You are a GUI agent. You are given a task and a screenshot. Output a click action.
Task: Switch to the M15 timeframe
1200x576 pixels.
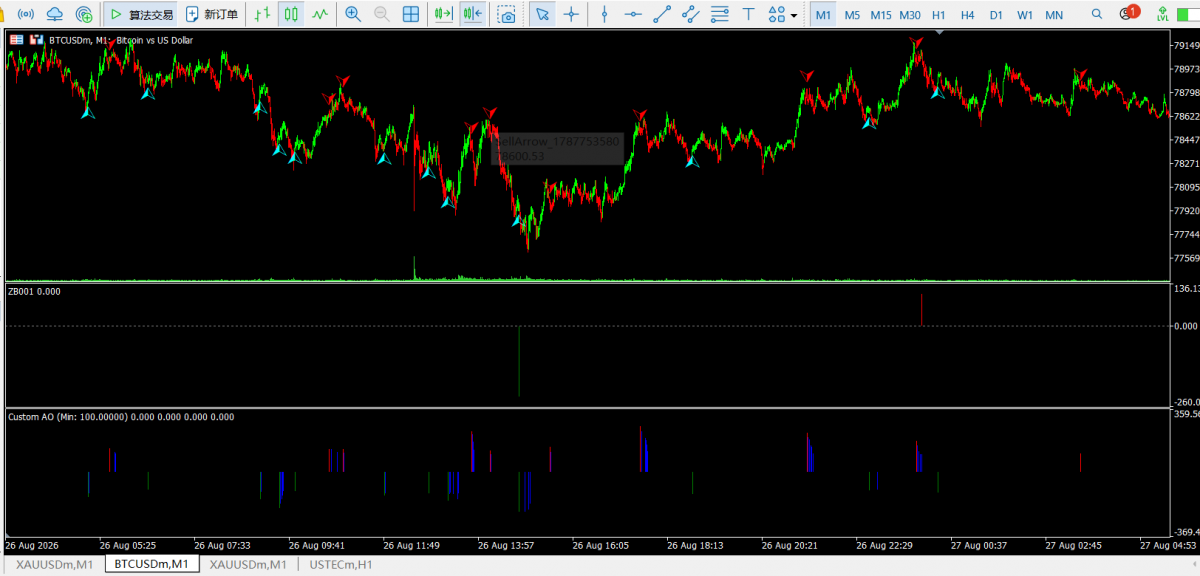pos(881,15)
